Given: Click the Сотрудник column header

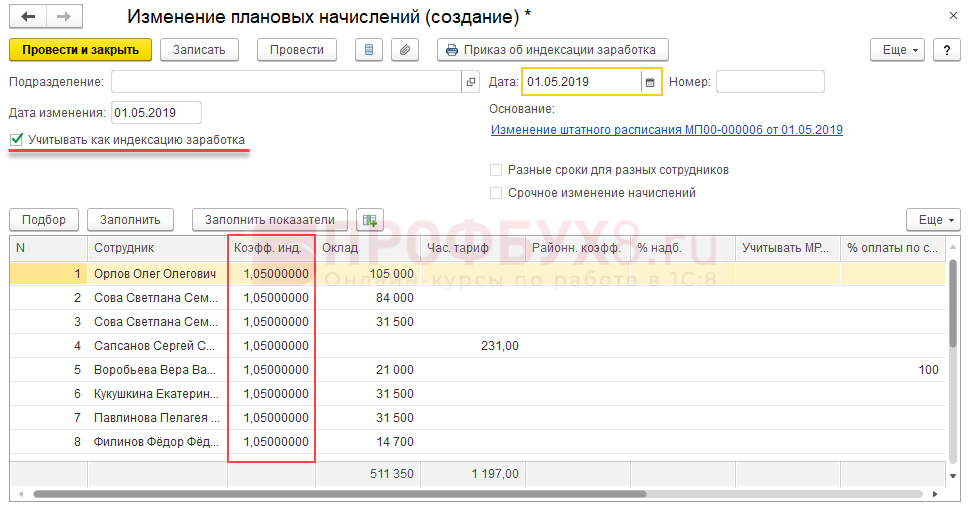Looking at the screenshot, I should click(x=156, y=247).
